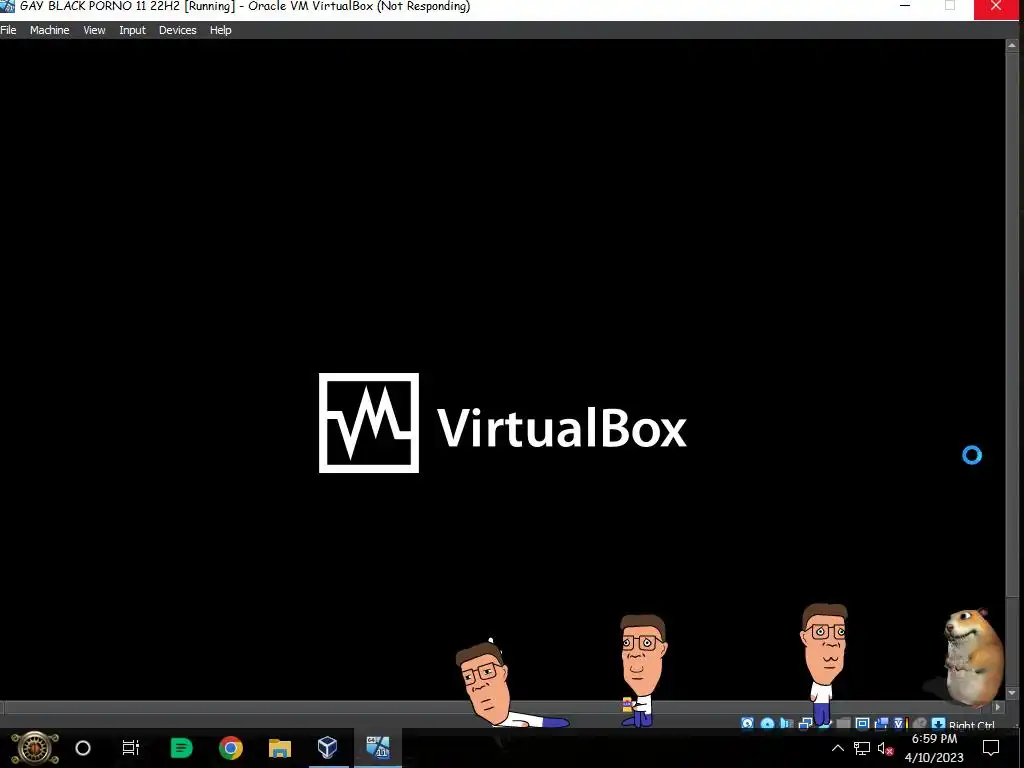Close the VirtualBox VM window
Viewport: 1024px width, 768px height.
pyautogui.click(x=996, y=7)
